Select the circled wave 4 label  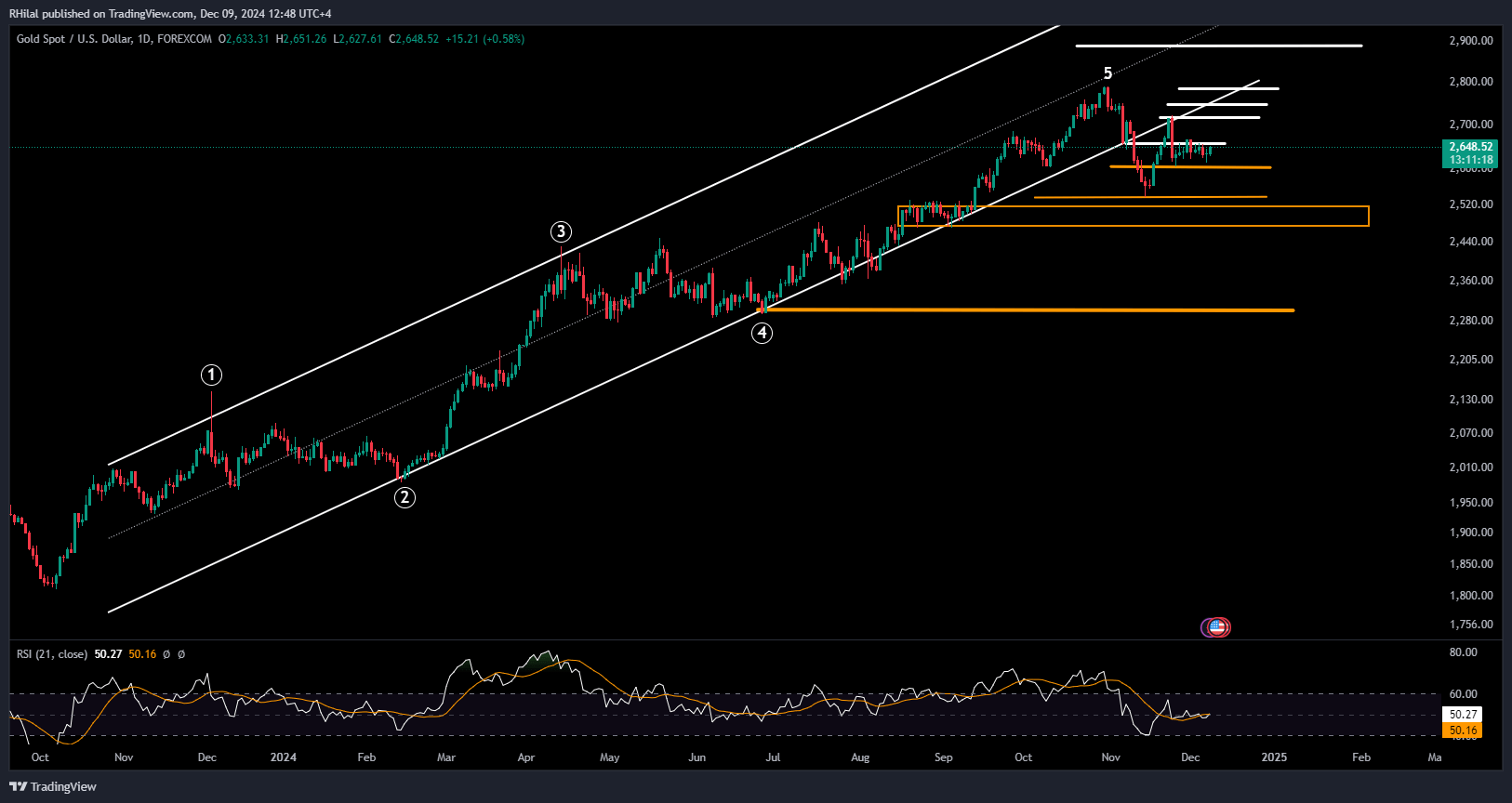[x=762, y=332]
